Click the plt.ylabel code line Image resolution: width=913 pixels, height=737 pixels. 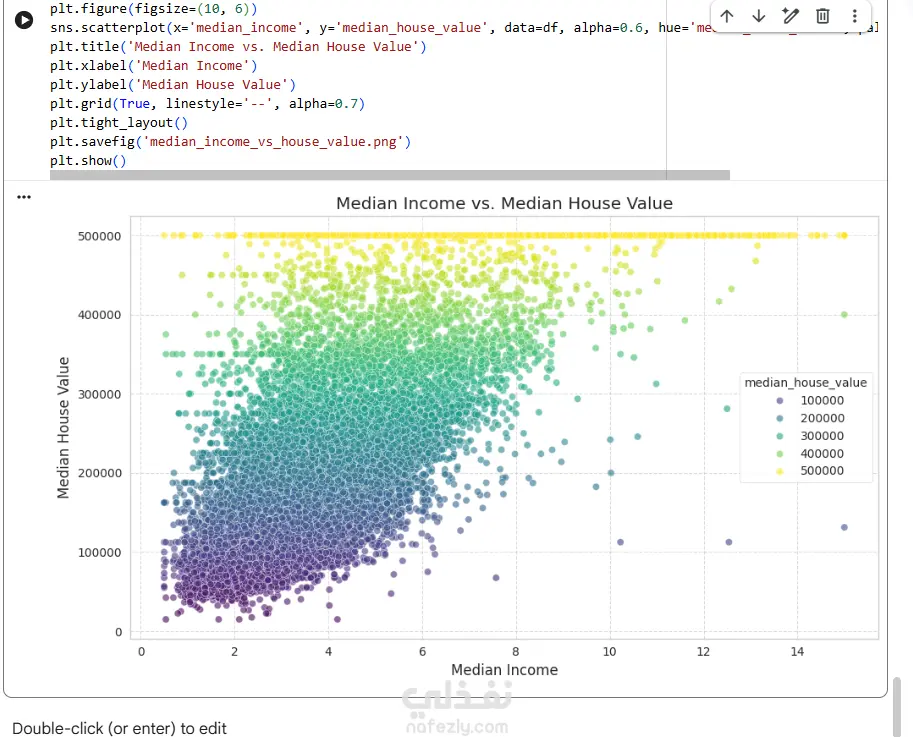(x=173, y=84)
